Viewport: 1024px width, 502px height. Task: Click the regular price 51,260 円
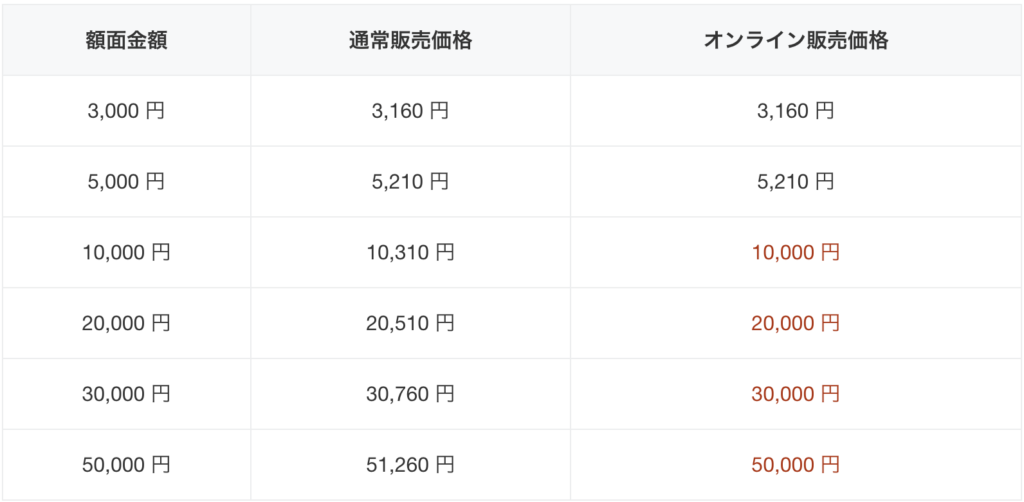point(410,465)
